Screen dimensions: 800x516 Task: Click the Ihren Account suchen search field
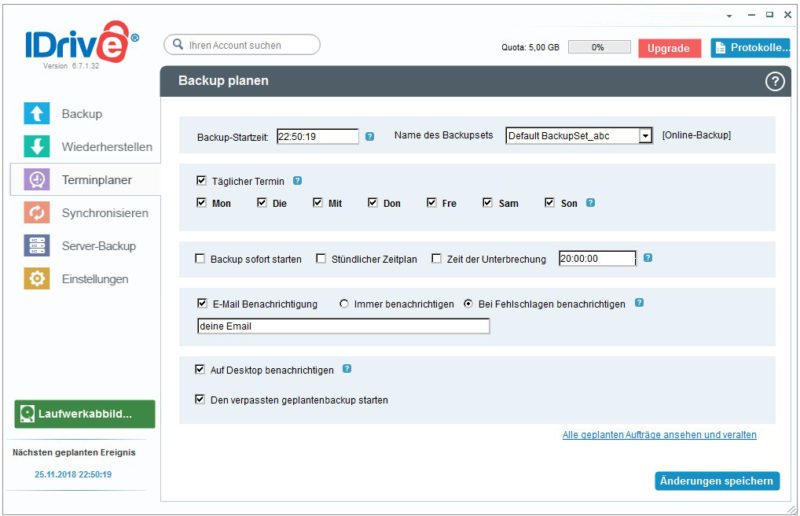pos(242,45)
